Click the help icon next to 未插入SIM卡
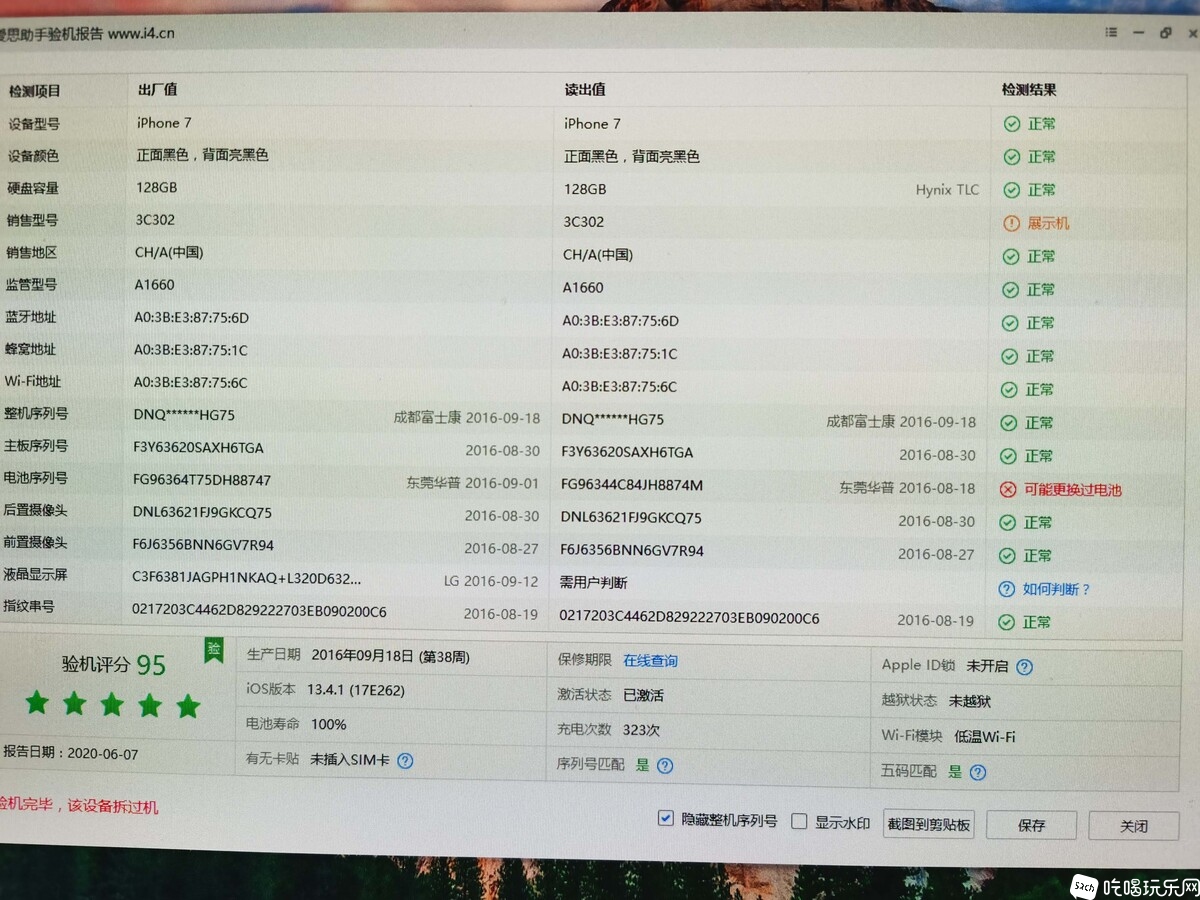 (405, 760)
